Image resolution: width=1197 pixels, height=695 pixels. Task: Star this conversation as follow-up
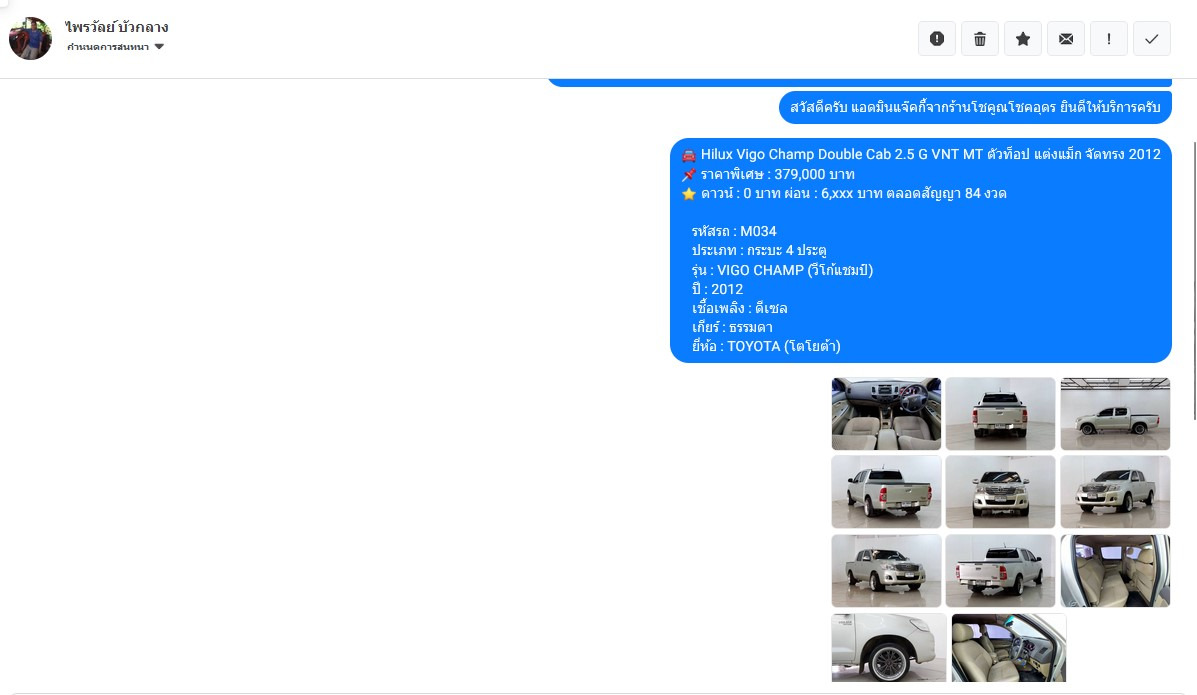click(x=1023, y=39)
